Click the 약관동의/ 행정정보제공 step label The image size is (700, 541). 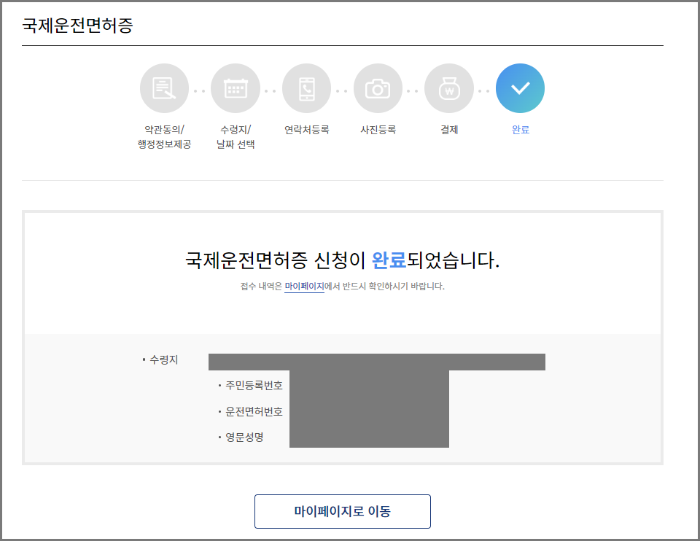164,137
